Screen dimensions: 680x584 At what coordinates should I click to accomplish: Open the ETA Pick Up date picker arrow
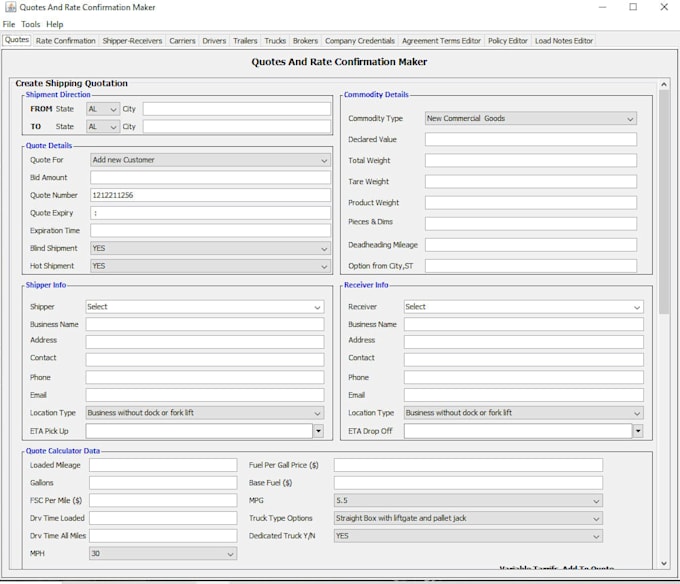(318, 431)
